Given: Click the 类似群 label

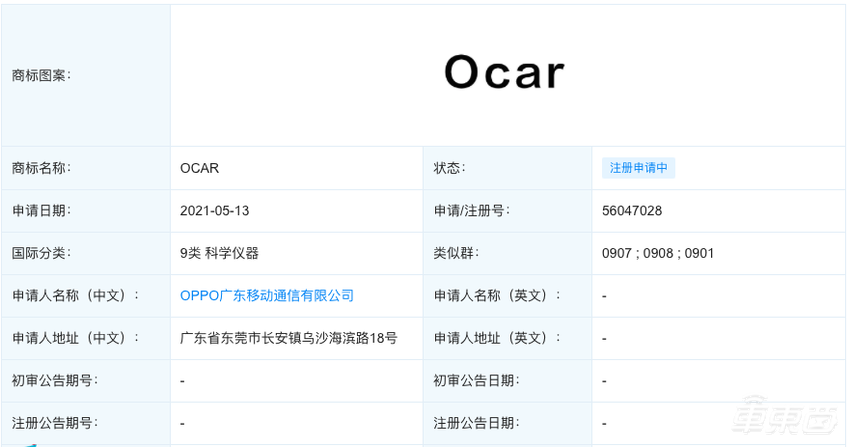Looking at the screenshot, I should pyautogui.click(x=456, y=253).
